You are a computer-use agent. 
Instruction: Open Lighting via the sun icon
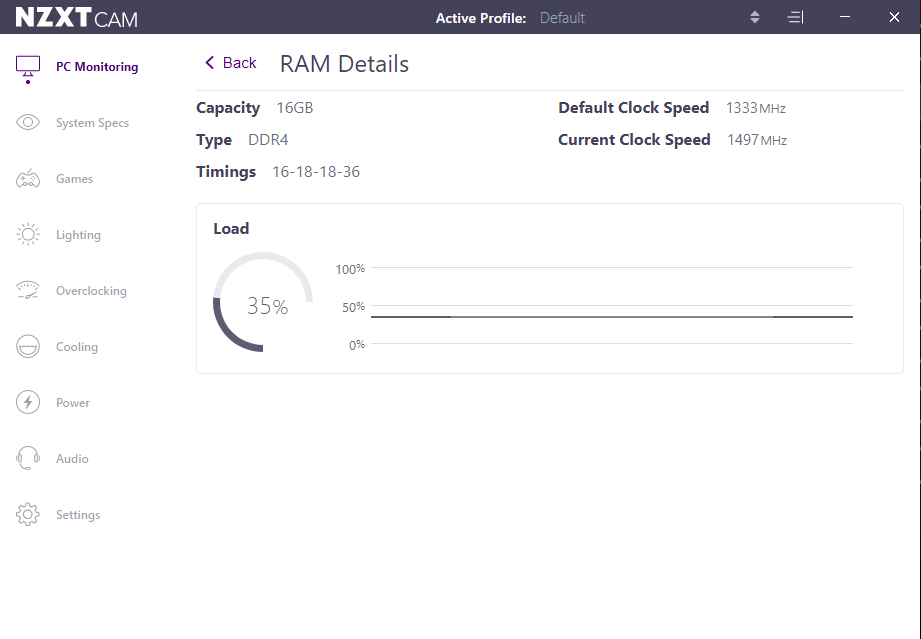coord(28,235)
